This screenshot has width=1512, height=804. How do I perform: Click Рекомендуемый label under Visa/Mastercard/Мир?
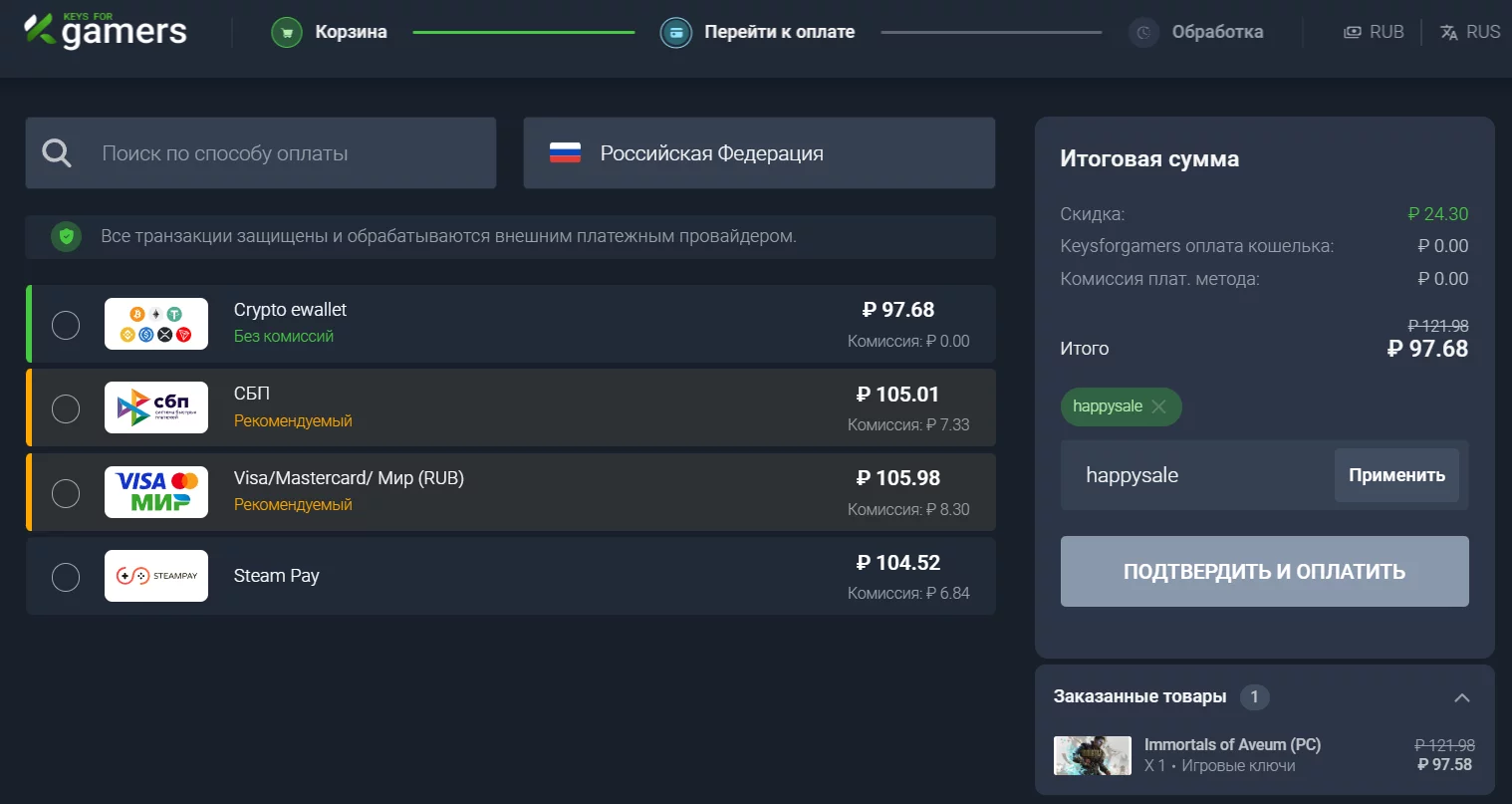coord(293,505)
